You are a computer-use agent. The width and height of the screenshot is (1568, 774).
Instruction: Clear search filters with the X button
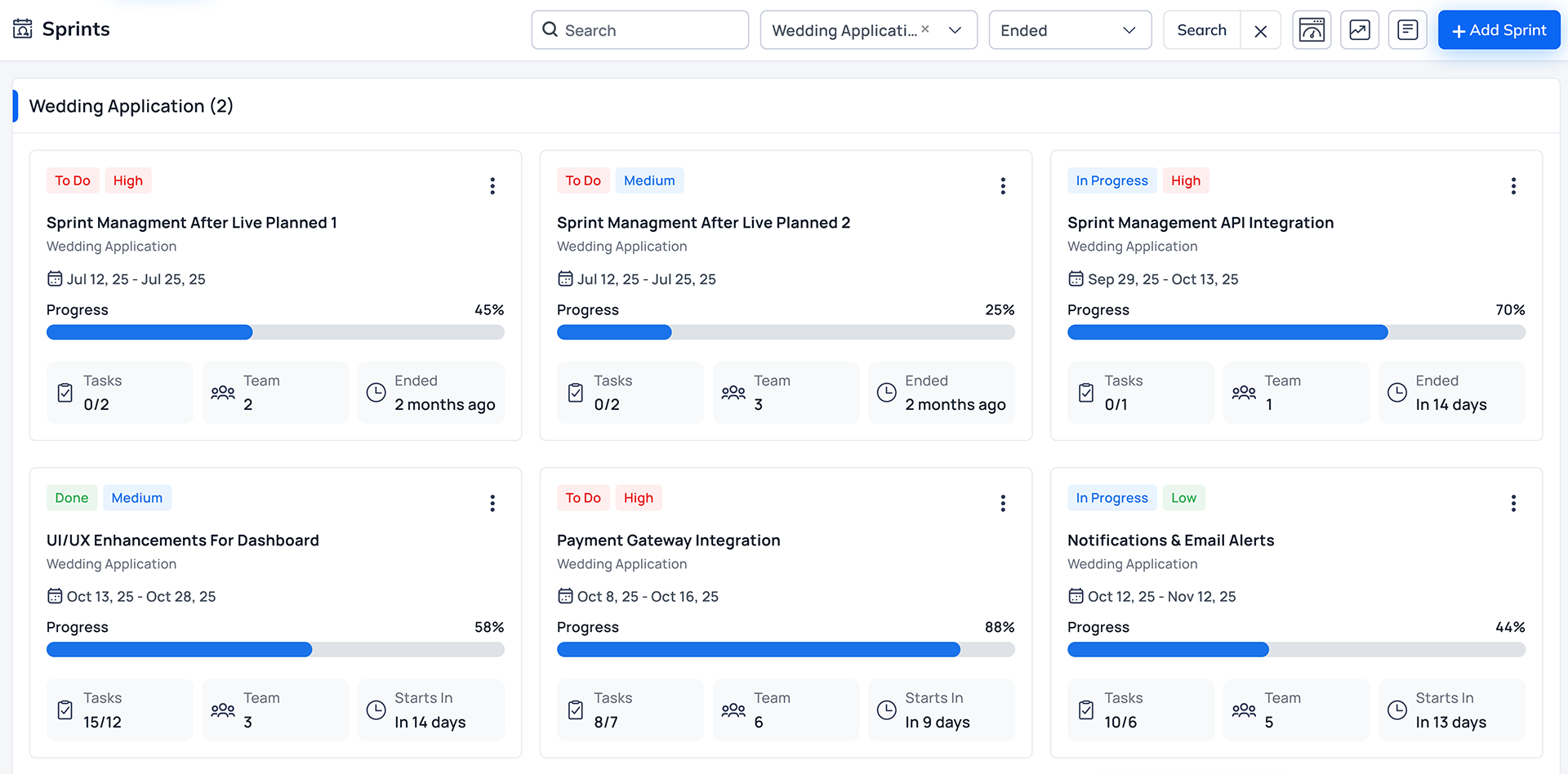pos(1260,31)
